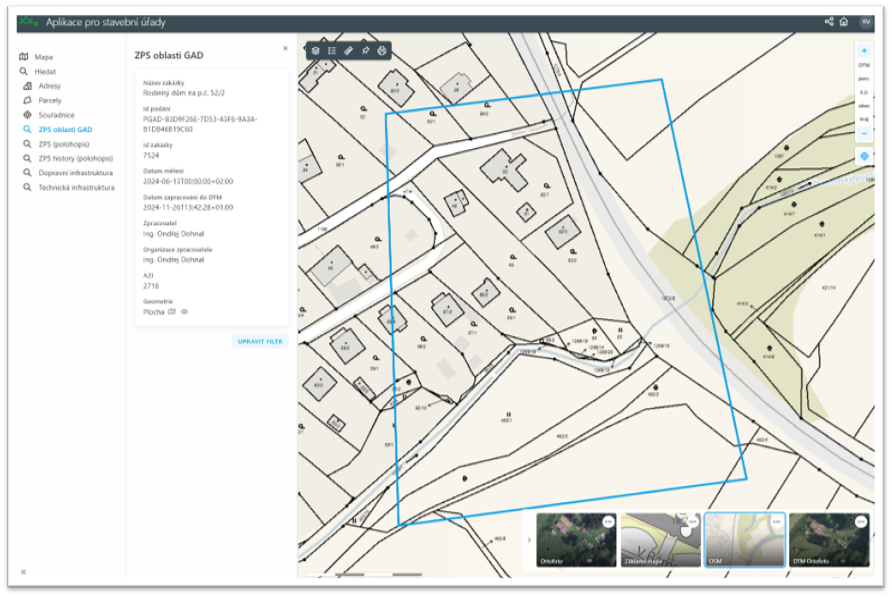Open the Mapa menu item

tap(43, 57)
